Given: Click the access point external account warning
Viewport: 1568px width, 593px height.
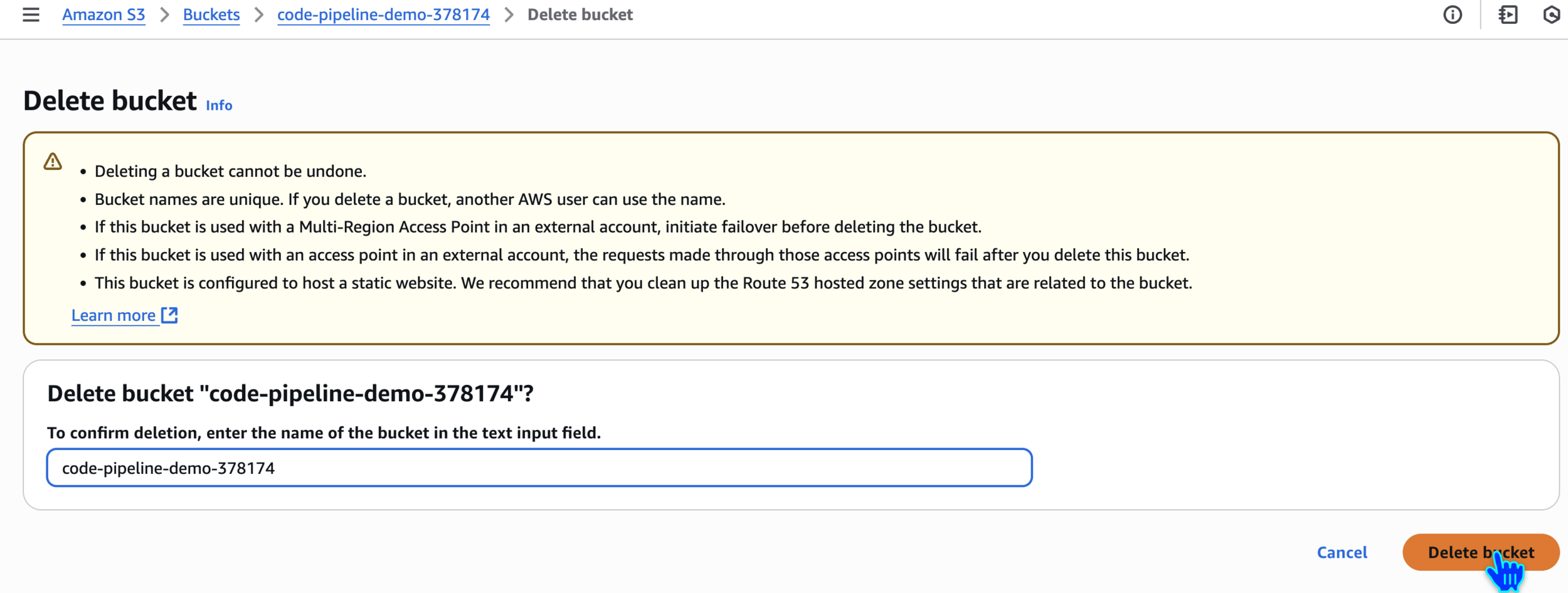Looking at the screenshot, I should pyautogui.click(x=642, y=255).
